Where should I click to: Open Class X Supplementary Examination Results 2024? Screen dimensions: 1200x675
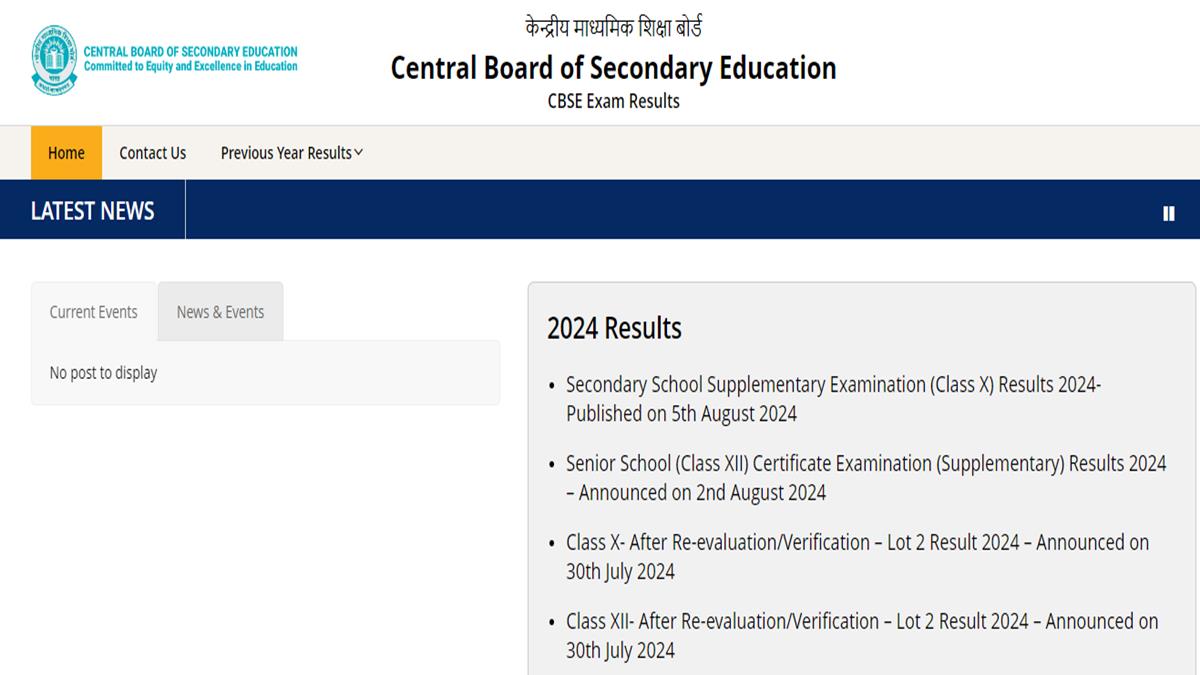pyautogui.click(x=830, y=384)
